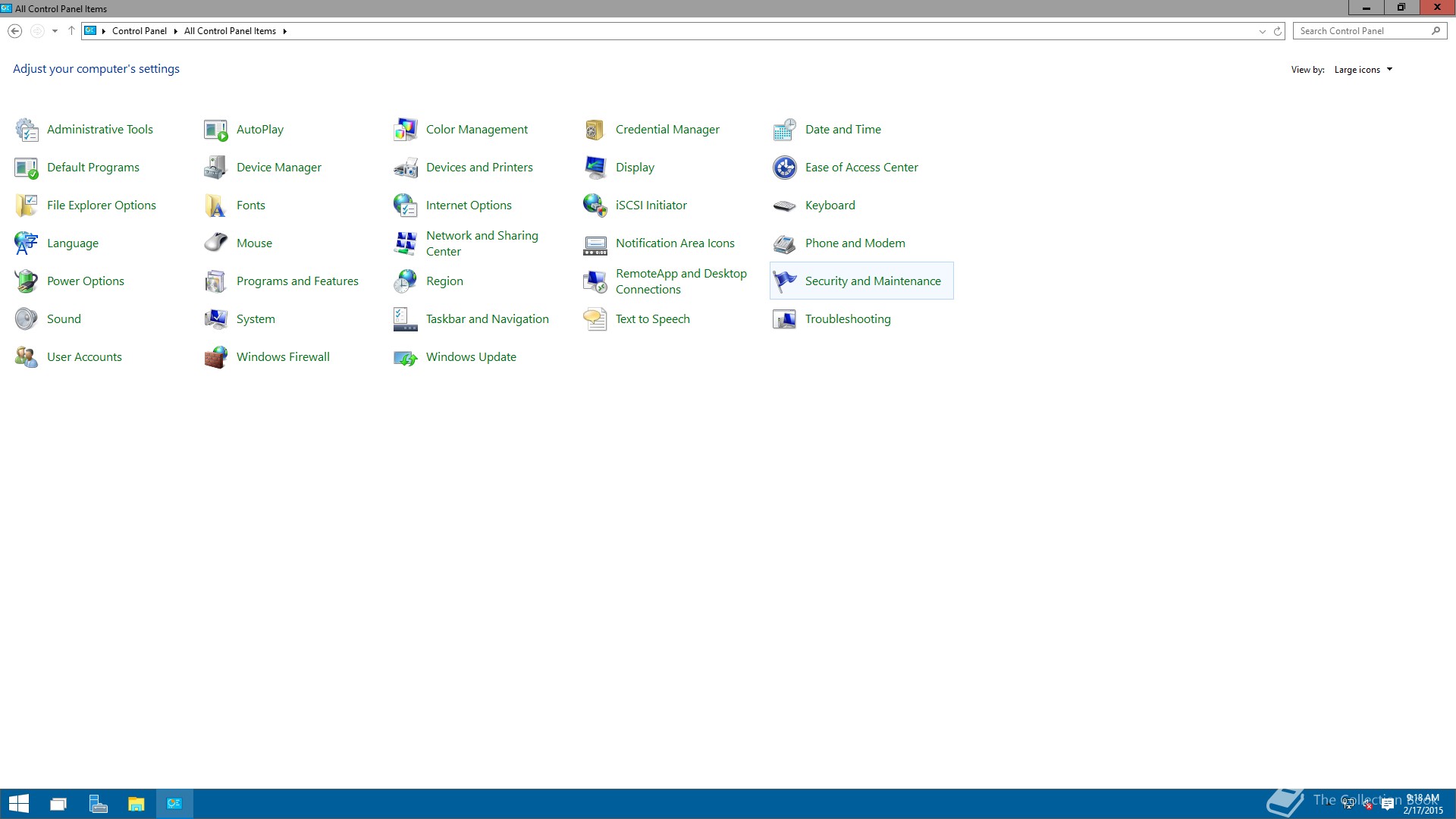Expand the arrow after Control Panel breadcrumb

point(175,31)
